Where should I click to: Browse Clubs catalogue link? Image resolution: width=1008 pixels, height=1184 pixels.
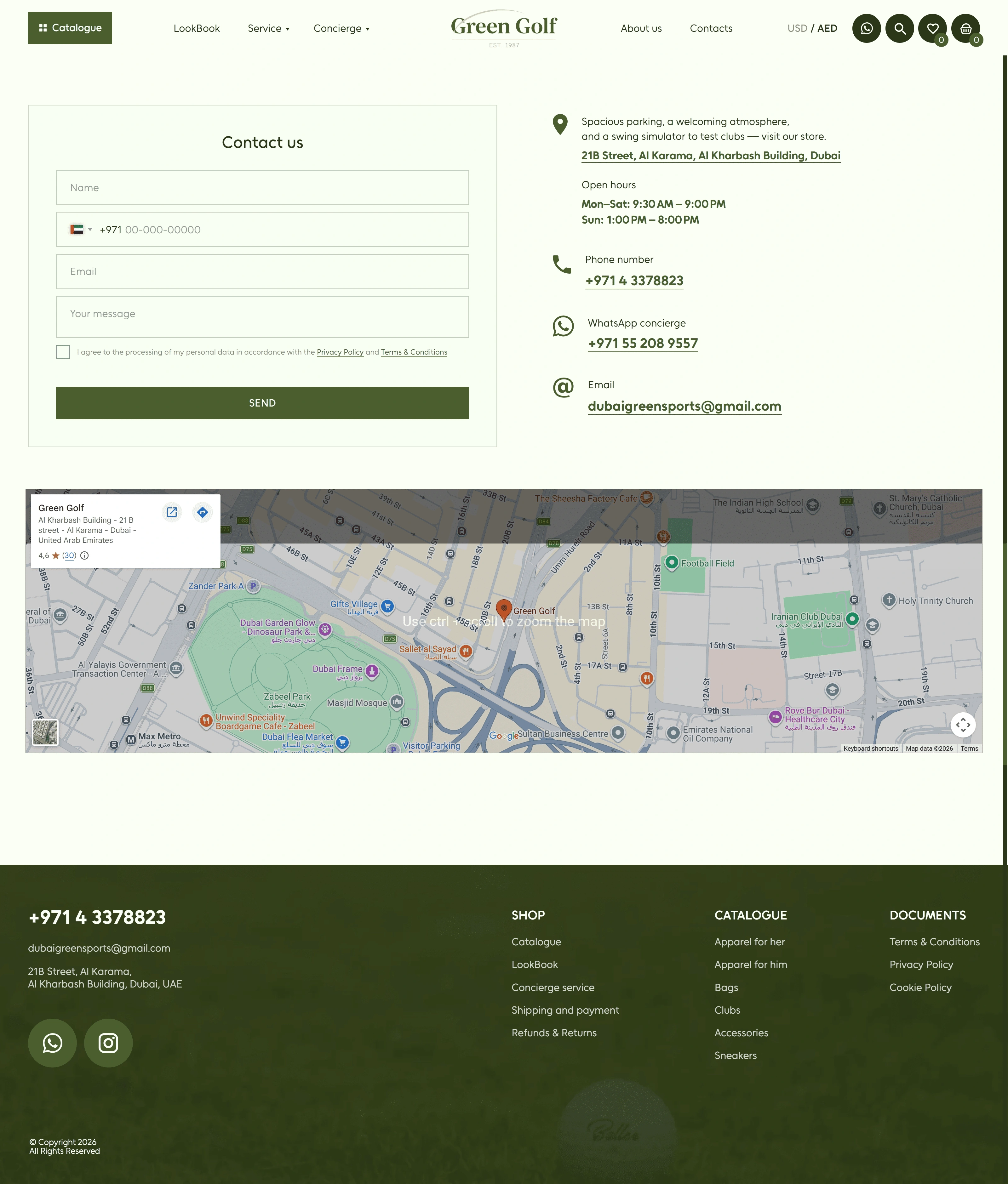tap(727, 1010)
